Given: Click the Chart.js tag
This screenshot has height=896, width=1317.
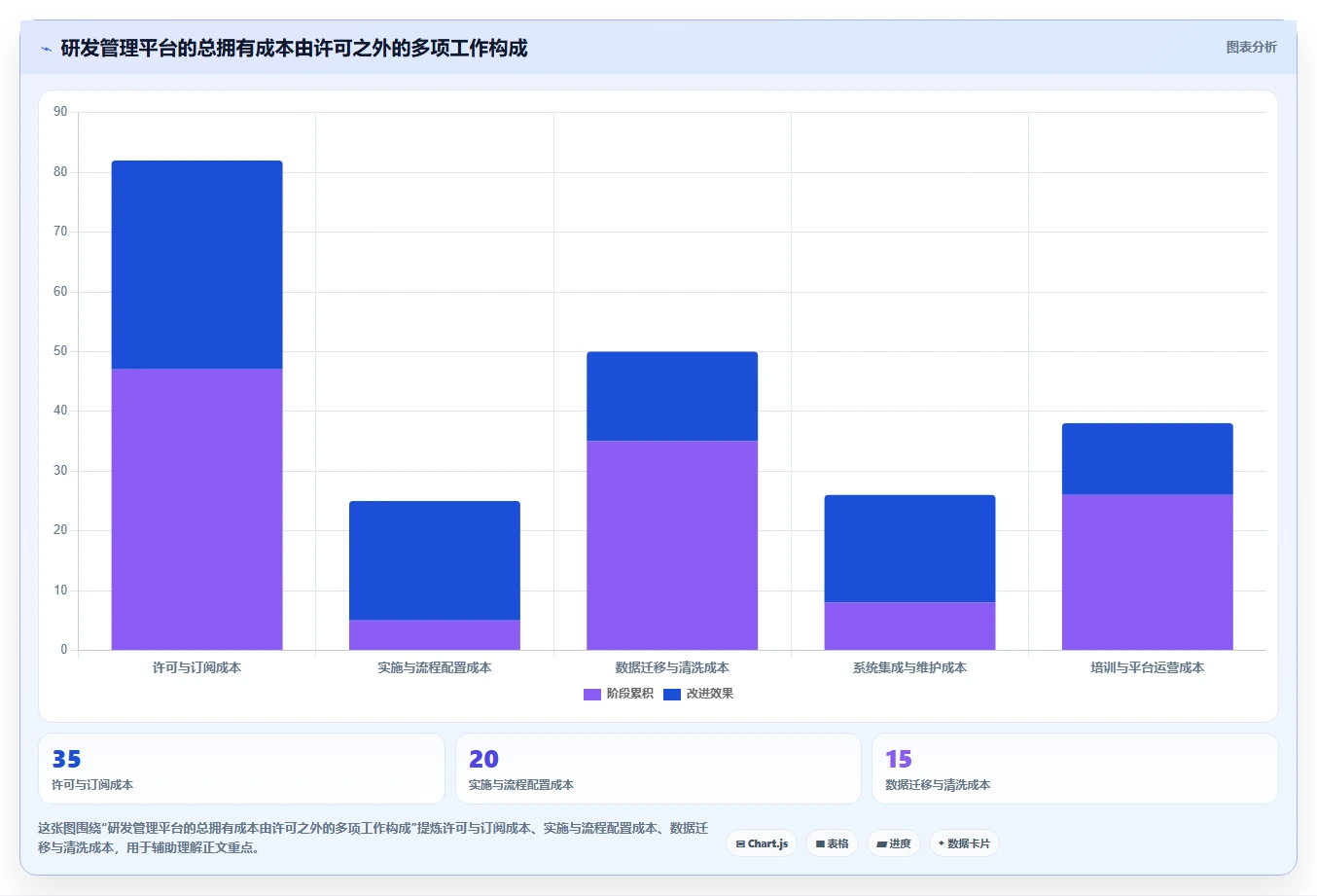Looking at the screenshot, I should tap(762, 843).
